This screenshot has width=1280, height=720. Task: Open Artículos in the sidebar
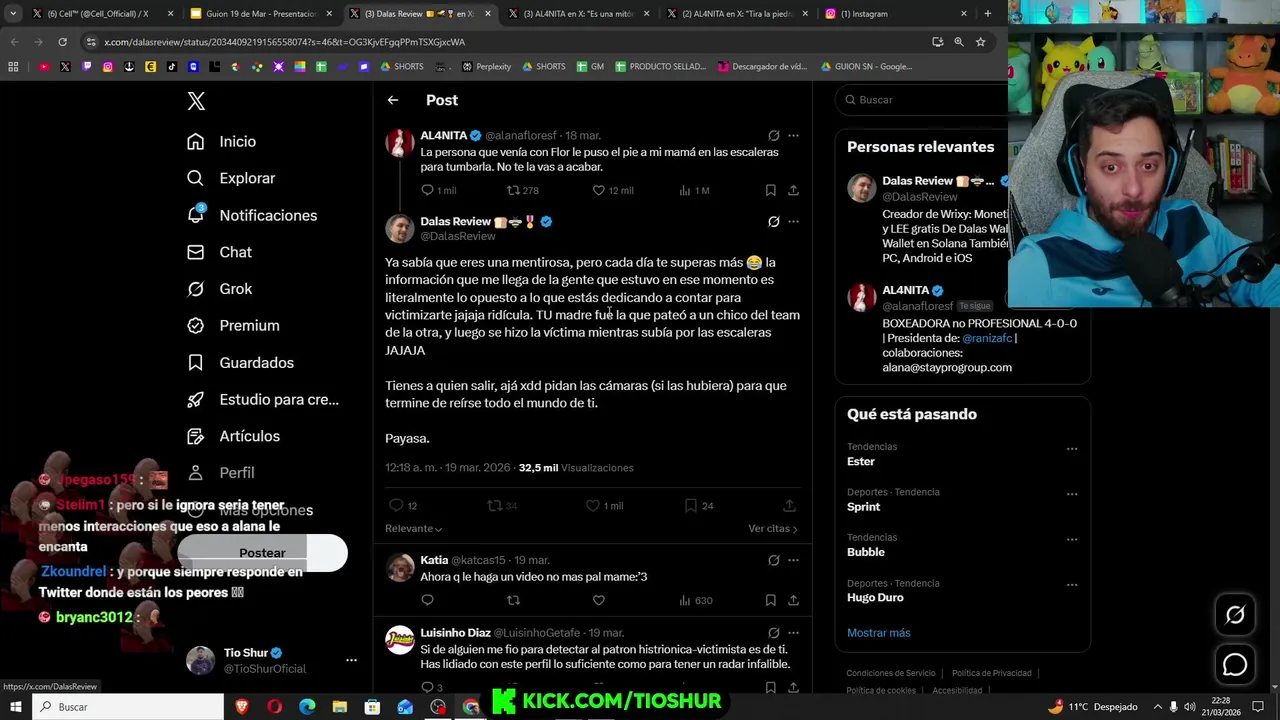[x=233, y=437]
